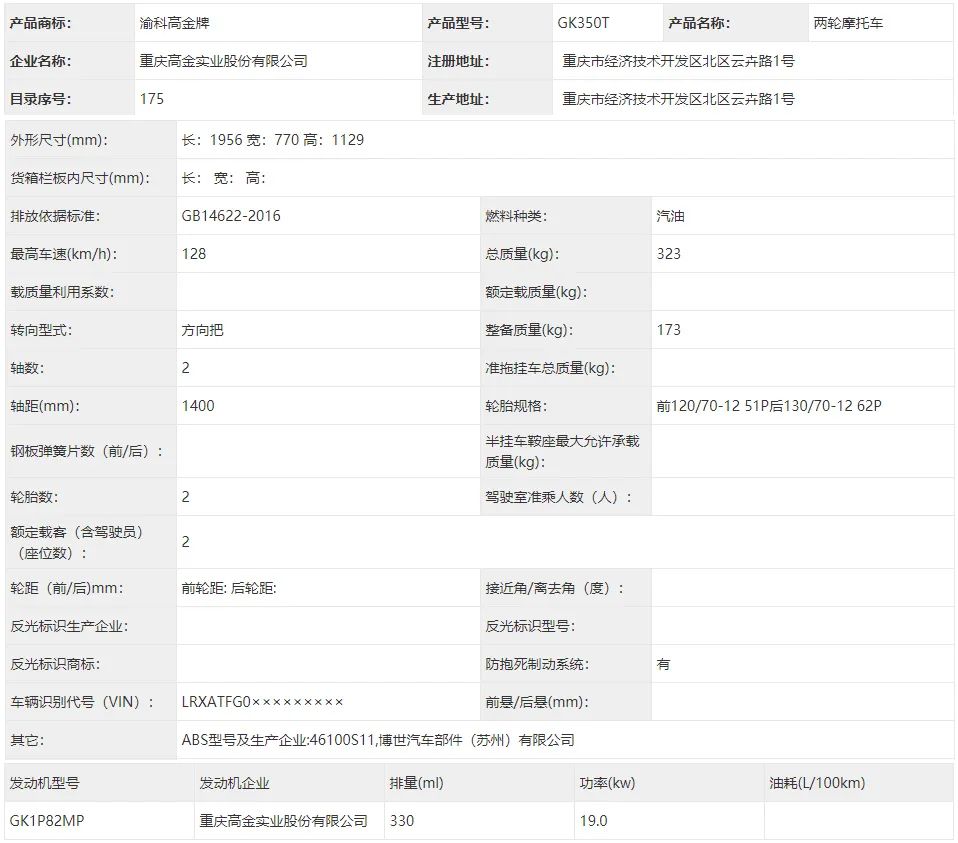Click the 排放依据标准 label
This screenshot has width=958, height=843.
tap(55, 216)
